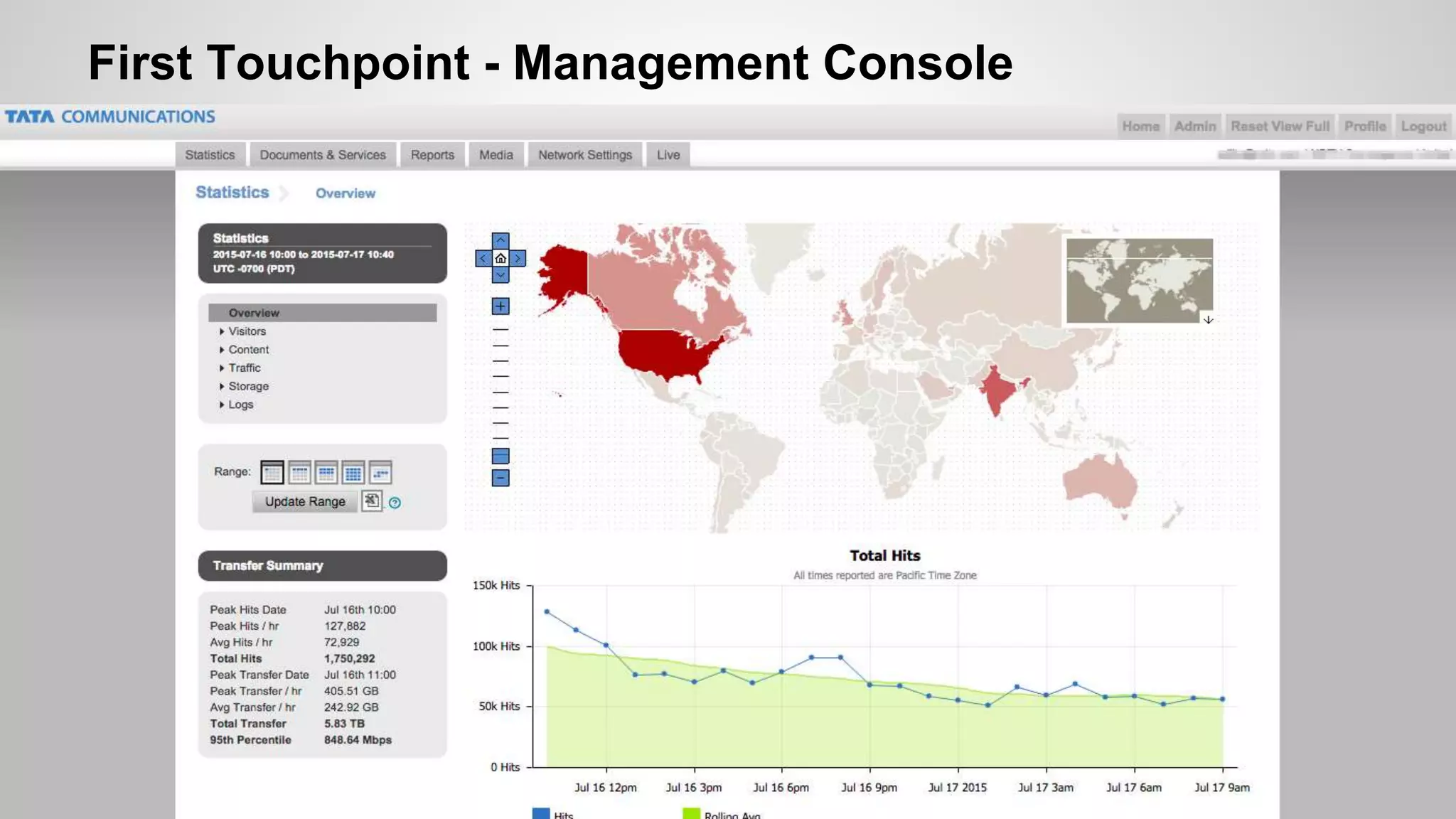Select Overview in the statistics sidebar
The height and width of the screenshot is (819, 1456).
[323, 313]
